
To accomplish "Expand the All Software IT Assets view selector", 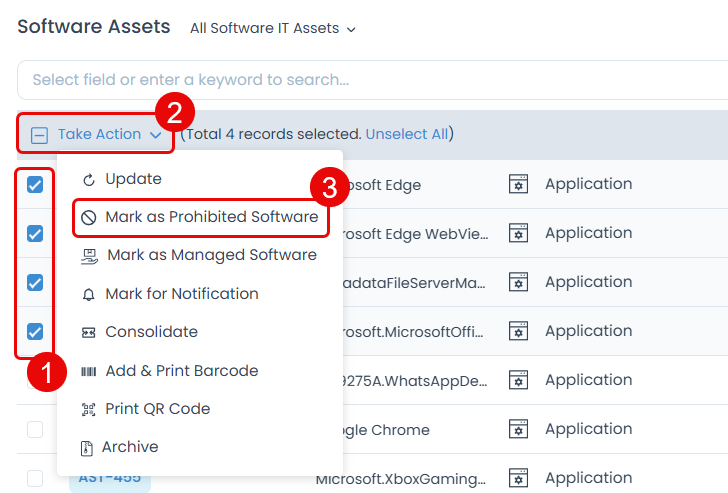I will (x=273, y=29).
